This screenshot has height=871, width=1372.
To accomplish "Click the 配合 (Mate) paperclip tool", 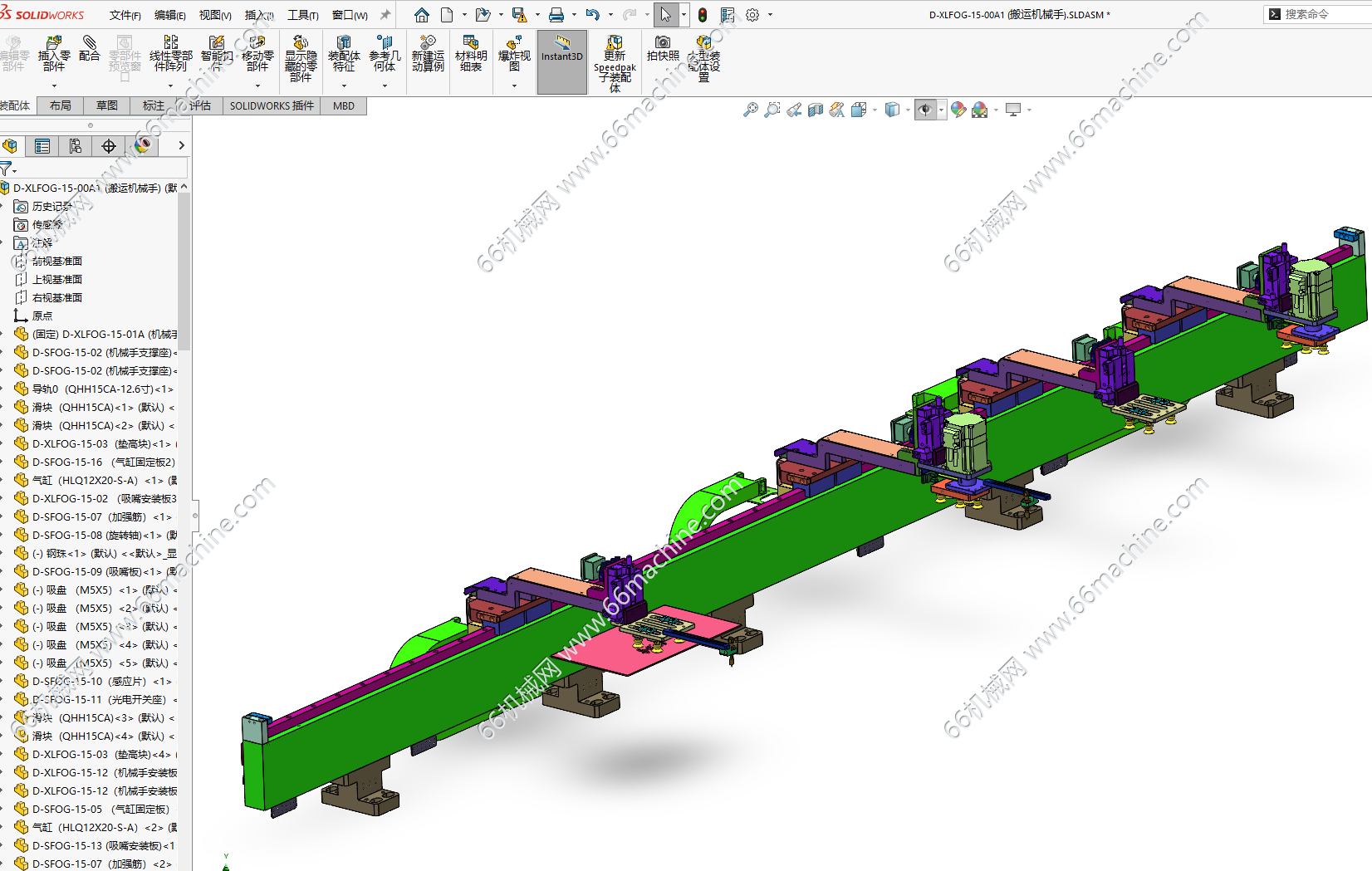I will click(89, 49).
